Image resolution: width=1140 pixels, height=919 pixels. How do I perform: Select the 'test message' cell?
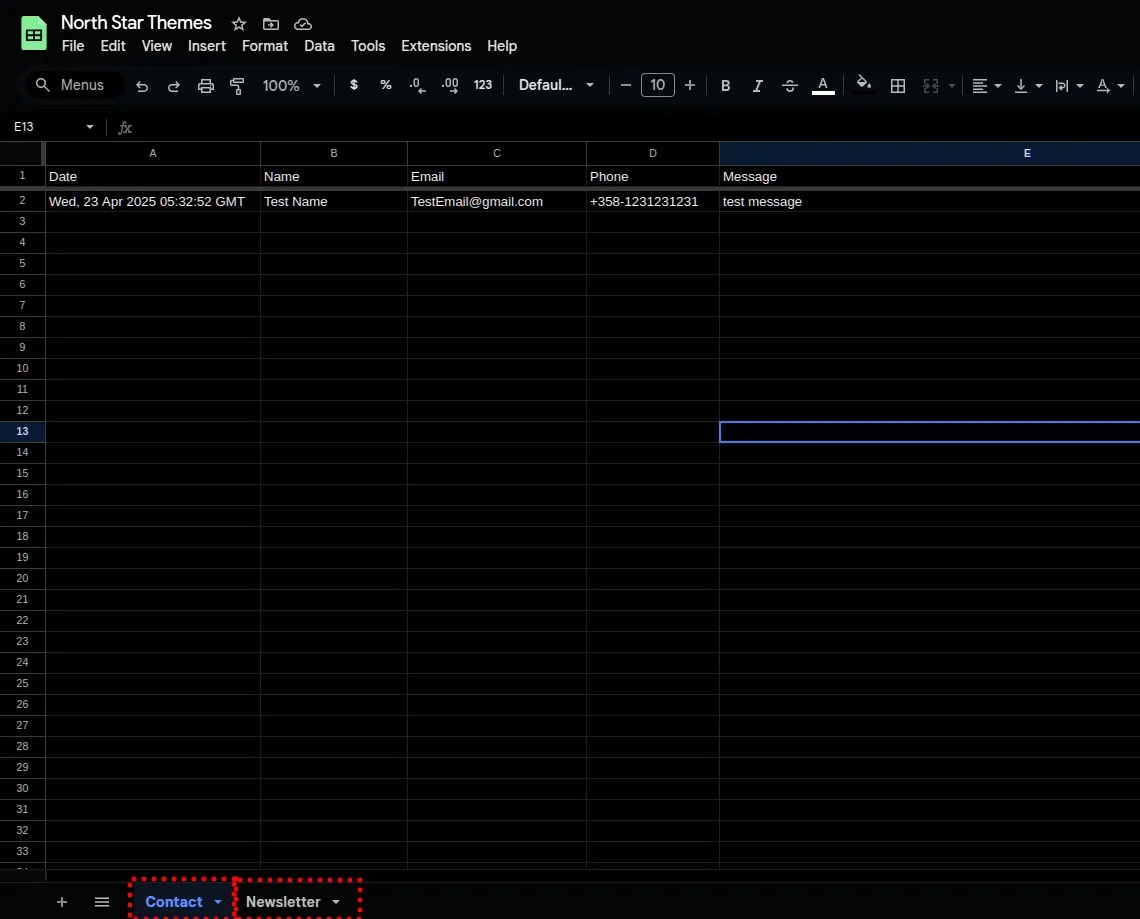[x=930, y=201]
